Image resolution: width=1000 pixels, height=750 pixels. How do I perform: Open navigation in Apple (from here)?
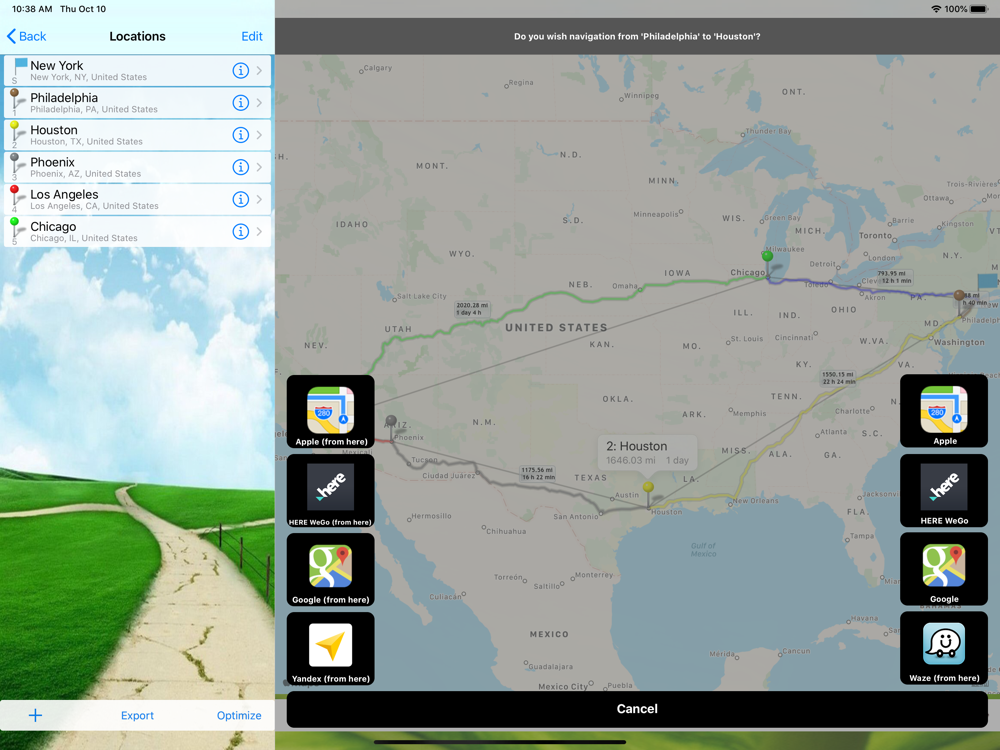[330, 412]
